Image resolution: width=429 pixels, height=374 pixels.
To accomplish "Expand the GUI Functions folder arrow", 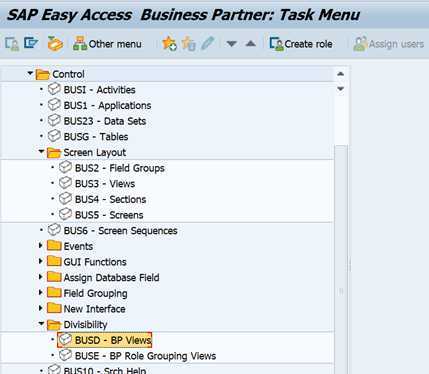I will point(41,261).
